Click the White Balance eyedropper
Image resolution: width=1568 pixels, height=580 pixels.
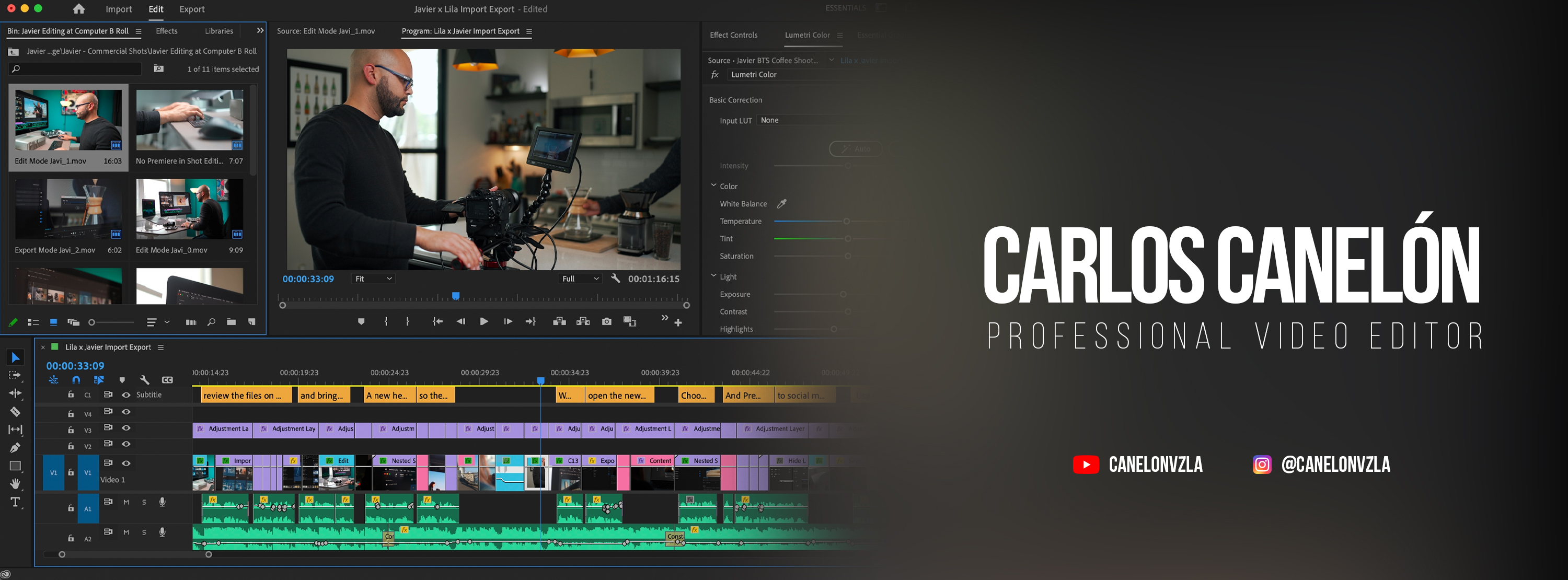tap(781, 204)
